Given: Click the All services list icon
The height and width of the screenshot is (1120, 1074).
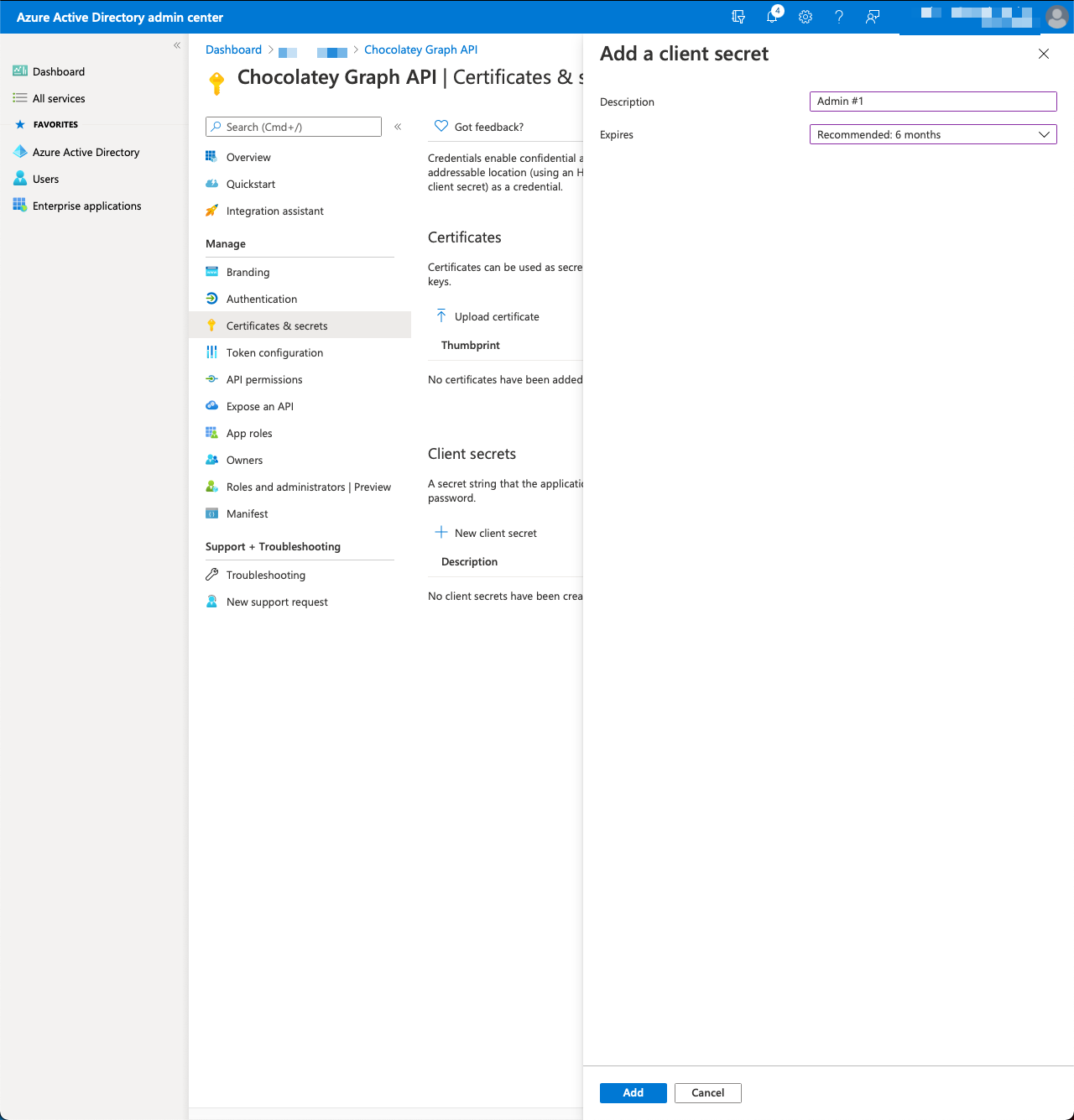Looking at the screenshot, I should click(x=20, y=98).
